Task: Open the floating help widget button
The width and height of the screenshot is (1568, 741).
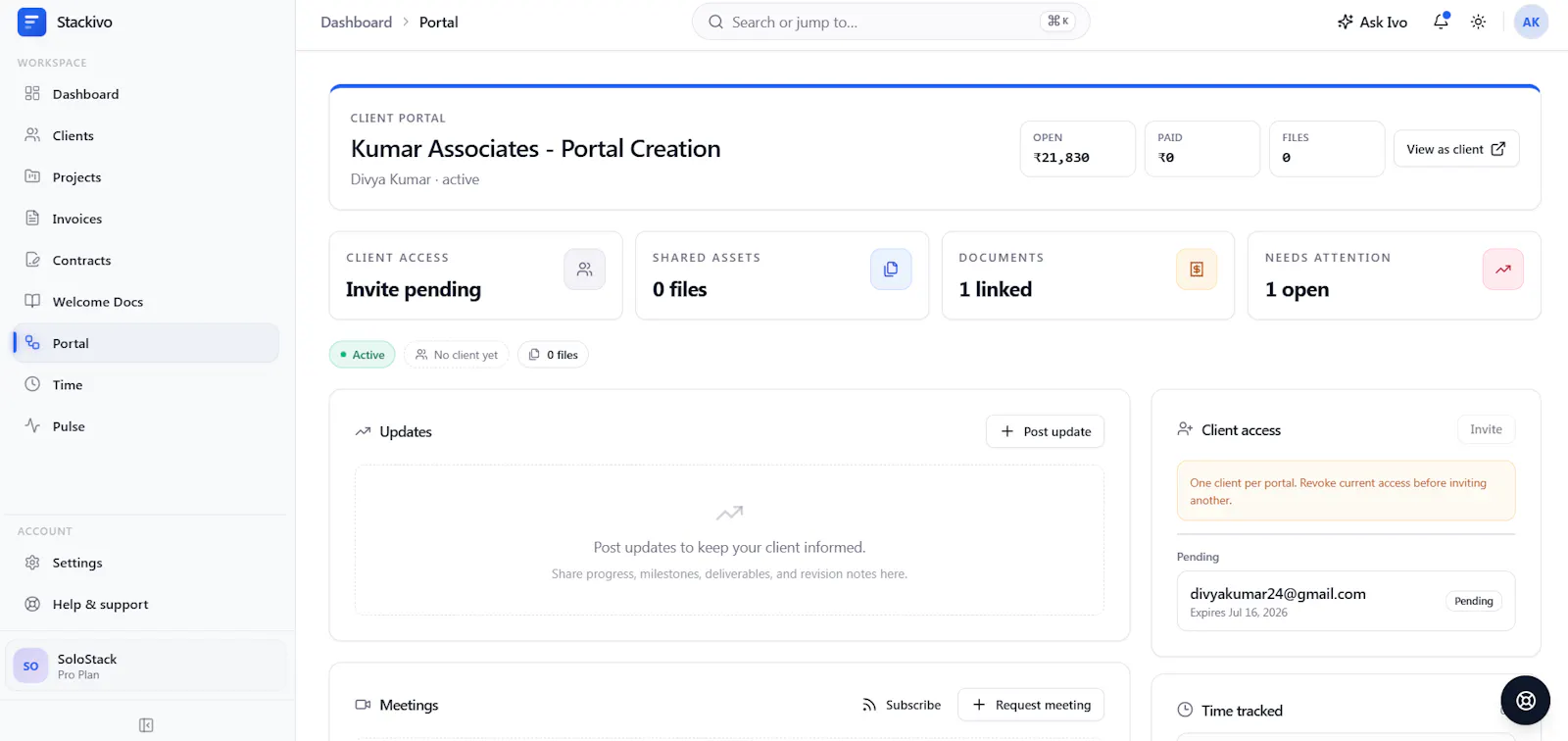Action: (x=1525, y=700)
